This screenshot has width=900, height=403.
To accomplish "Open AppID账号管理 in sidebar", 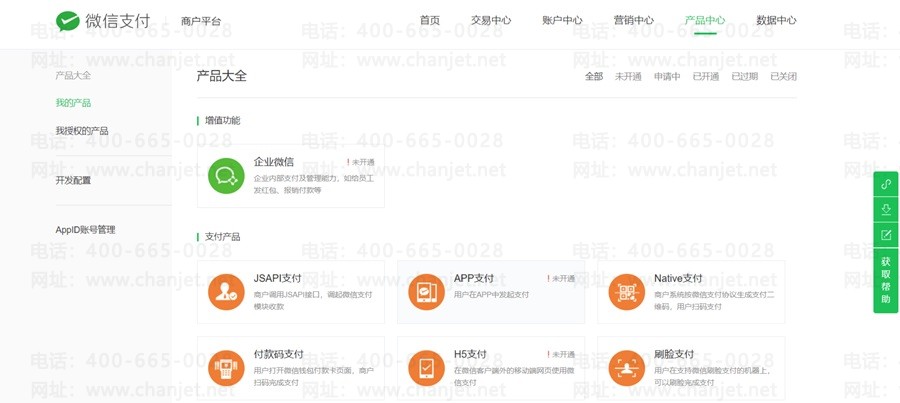I will click(86, 230).
